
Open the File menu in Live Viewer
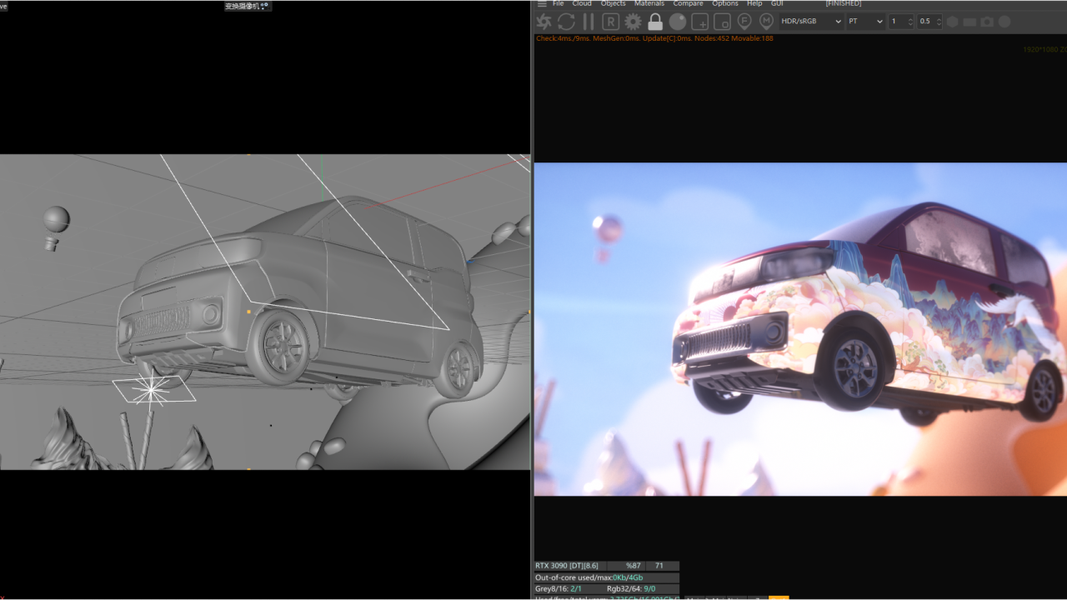(558, 3)
